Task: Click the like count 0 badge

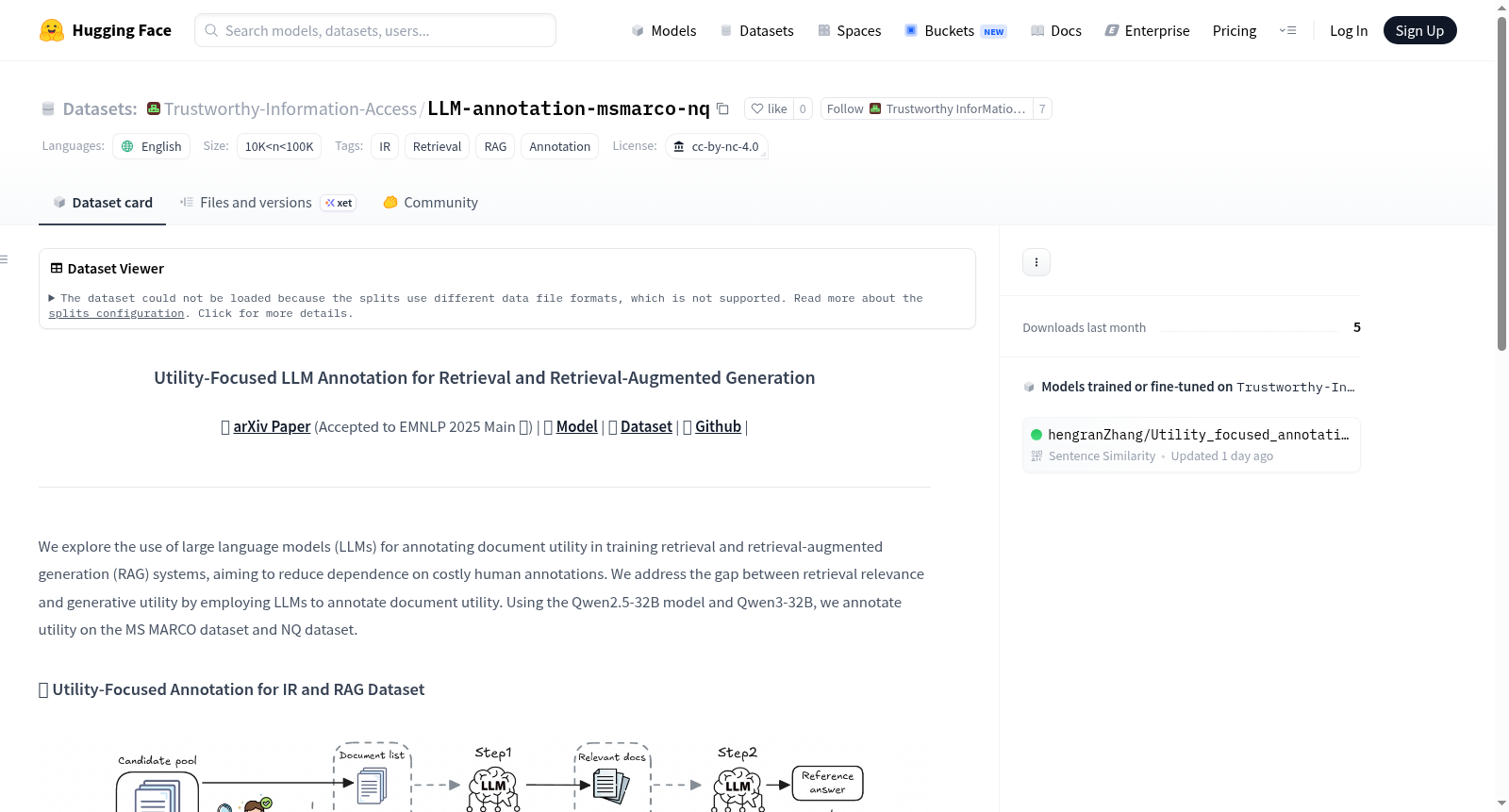Action: coord(803,108)
